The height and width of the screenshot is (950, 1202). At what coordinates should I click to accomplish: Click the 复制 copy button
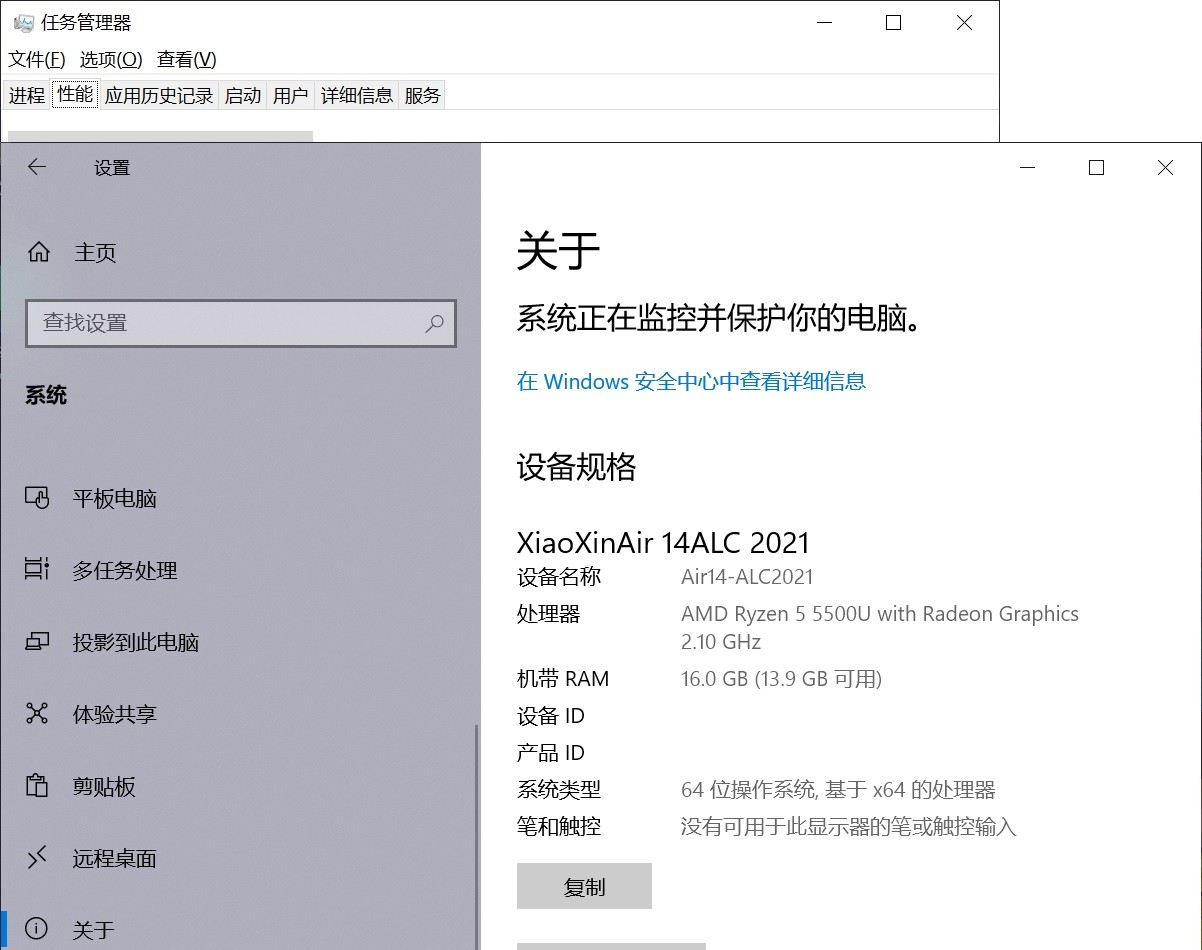pyautogui.click(x=584, y=886)
